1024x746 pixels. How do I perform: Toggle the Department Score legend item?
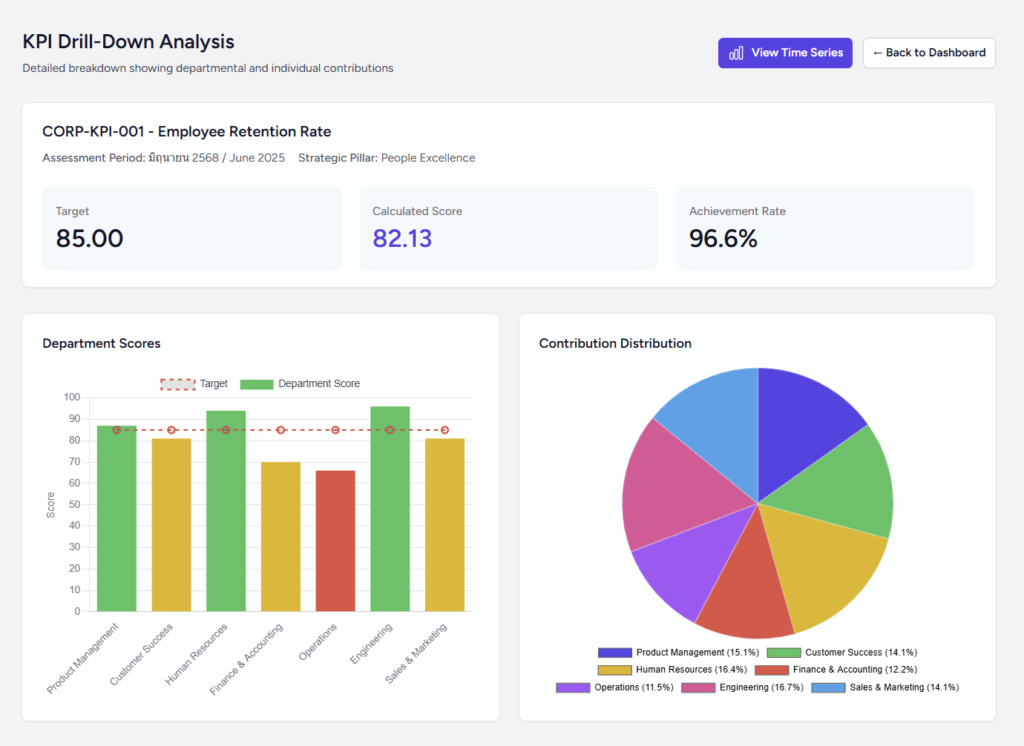tap(301, 384)
